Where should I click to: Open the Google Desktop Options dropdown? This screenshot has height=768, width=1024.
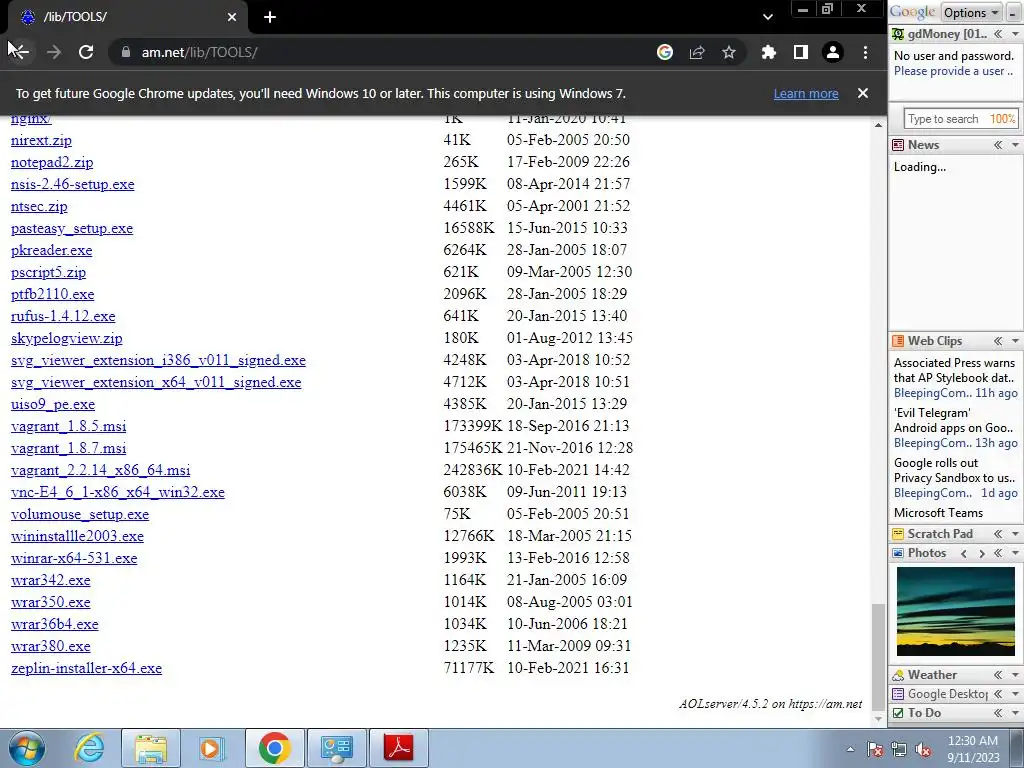(970, 12)
